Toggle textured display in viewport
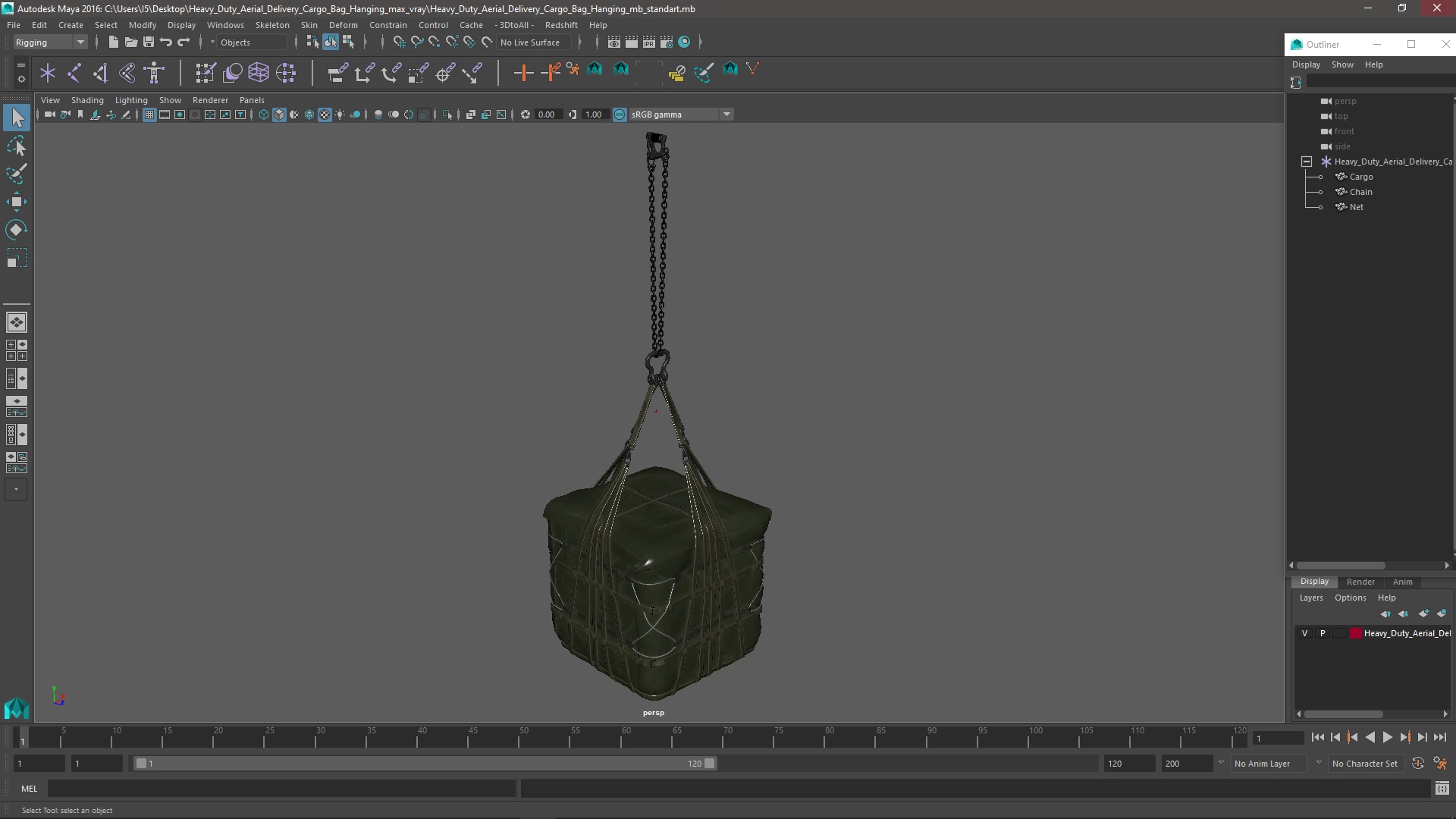 (x=325, y=115)
